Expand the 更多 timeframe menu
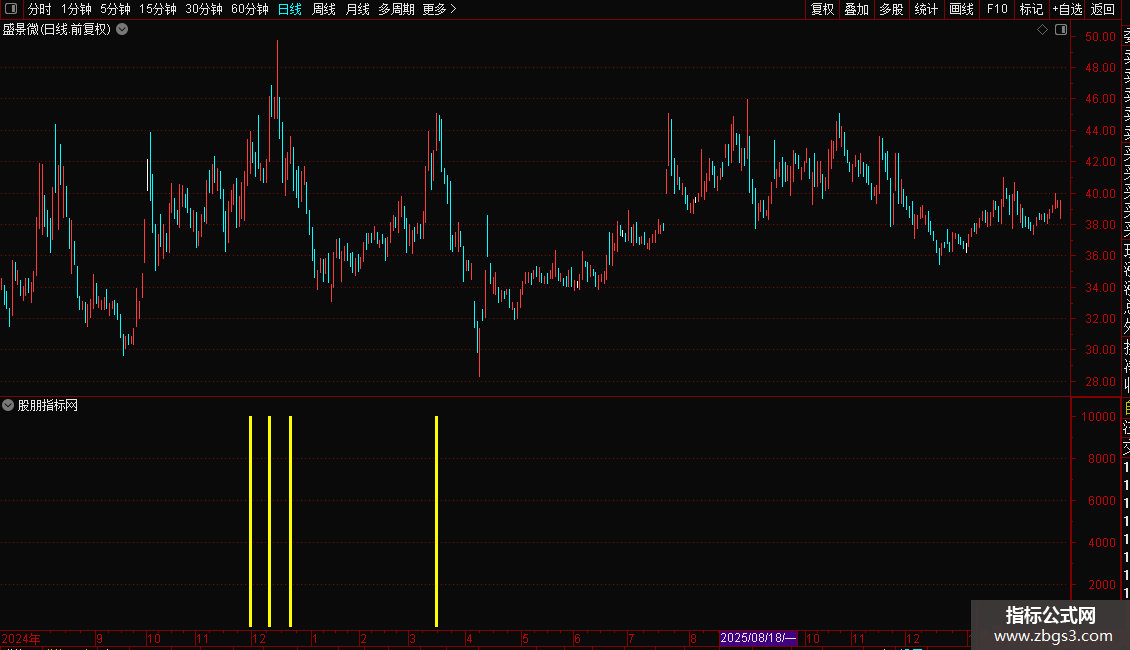 click(439, 9)
